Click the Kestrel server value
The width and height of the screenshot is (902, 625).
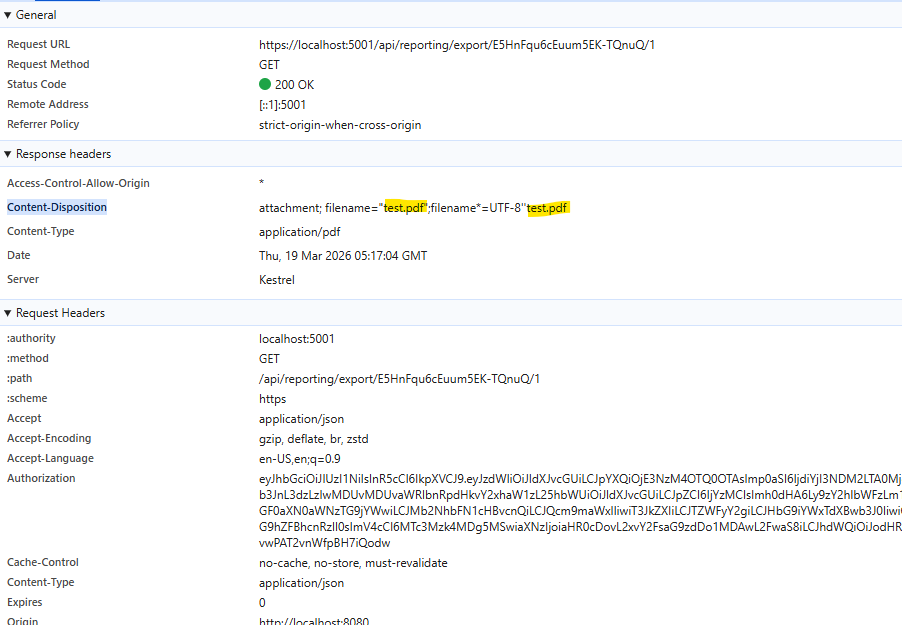pos(277,280)
